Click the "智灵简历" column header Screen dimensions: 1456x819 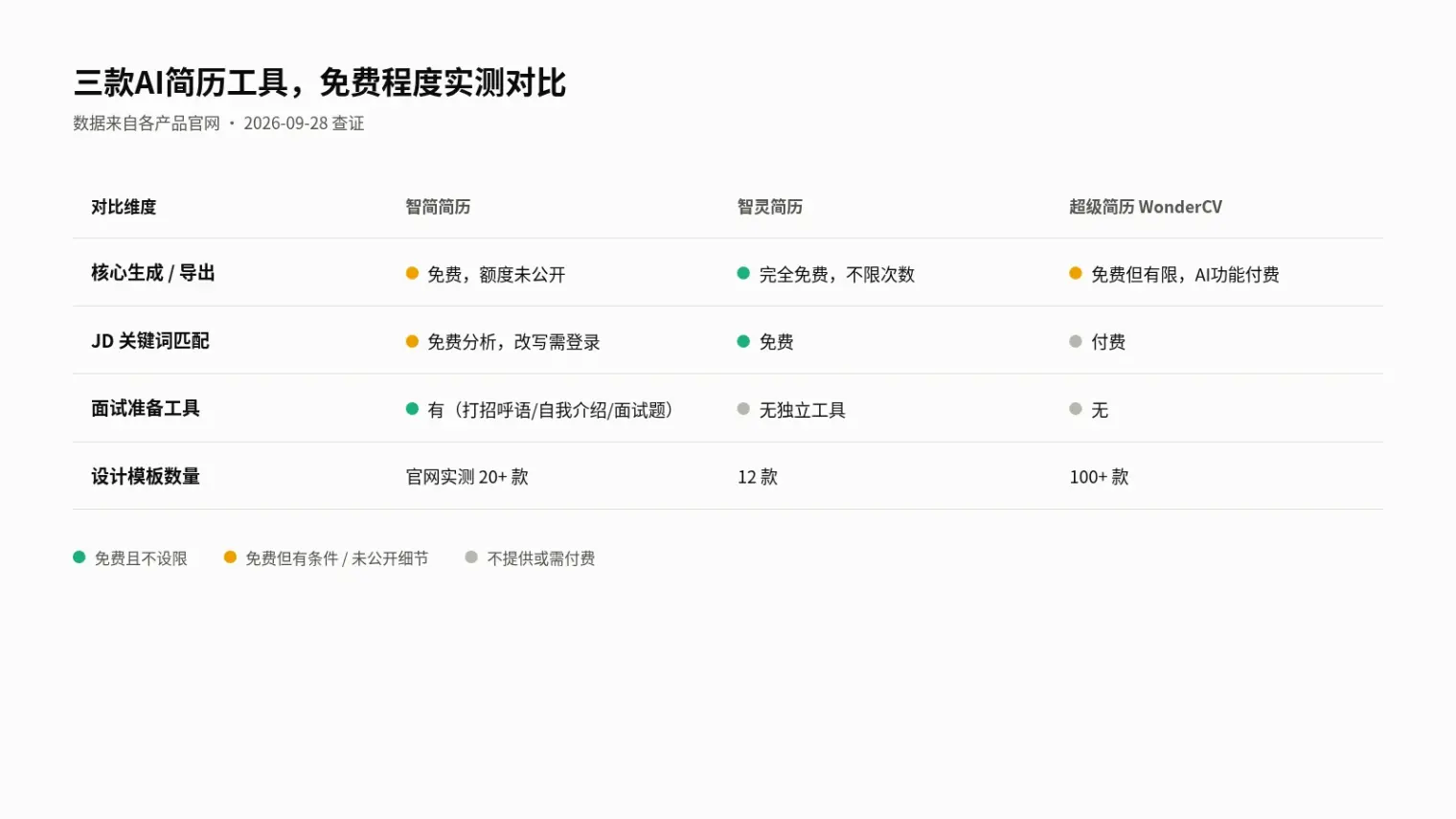[770, 207]
